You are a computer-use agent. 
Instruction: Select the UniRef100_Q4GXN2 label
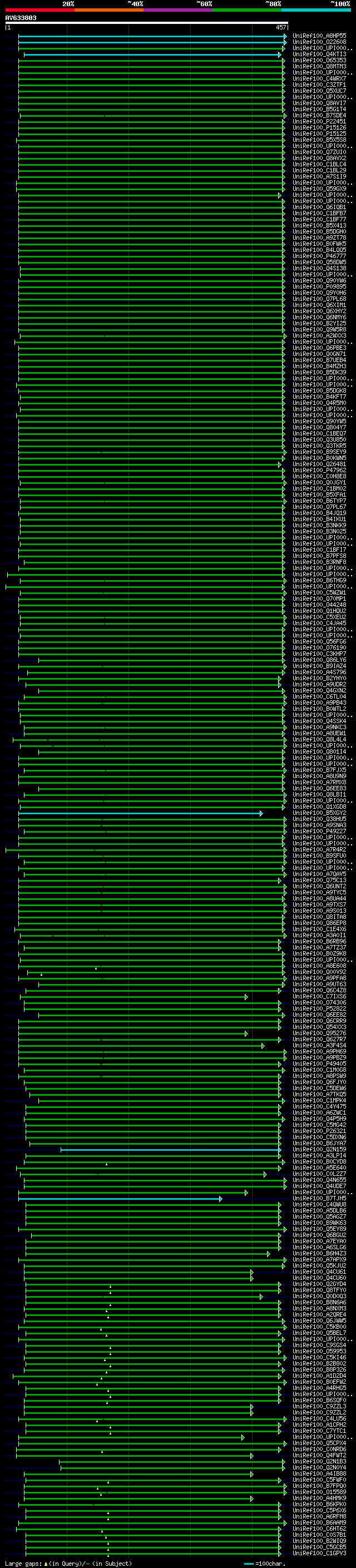pyautogui.click(x=319, y=690)
